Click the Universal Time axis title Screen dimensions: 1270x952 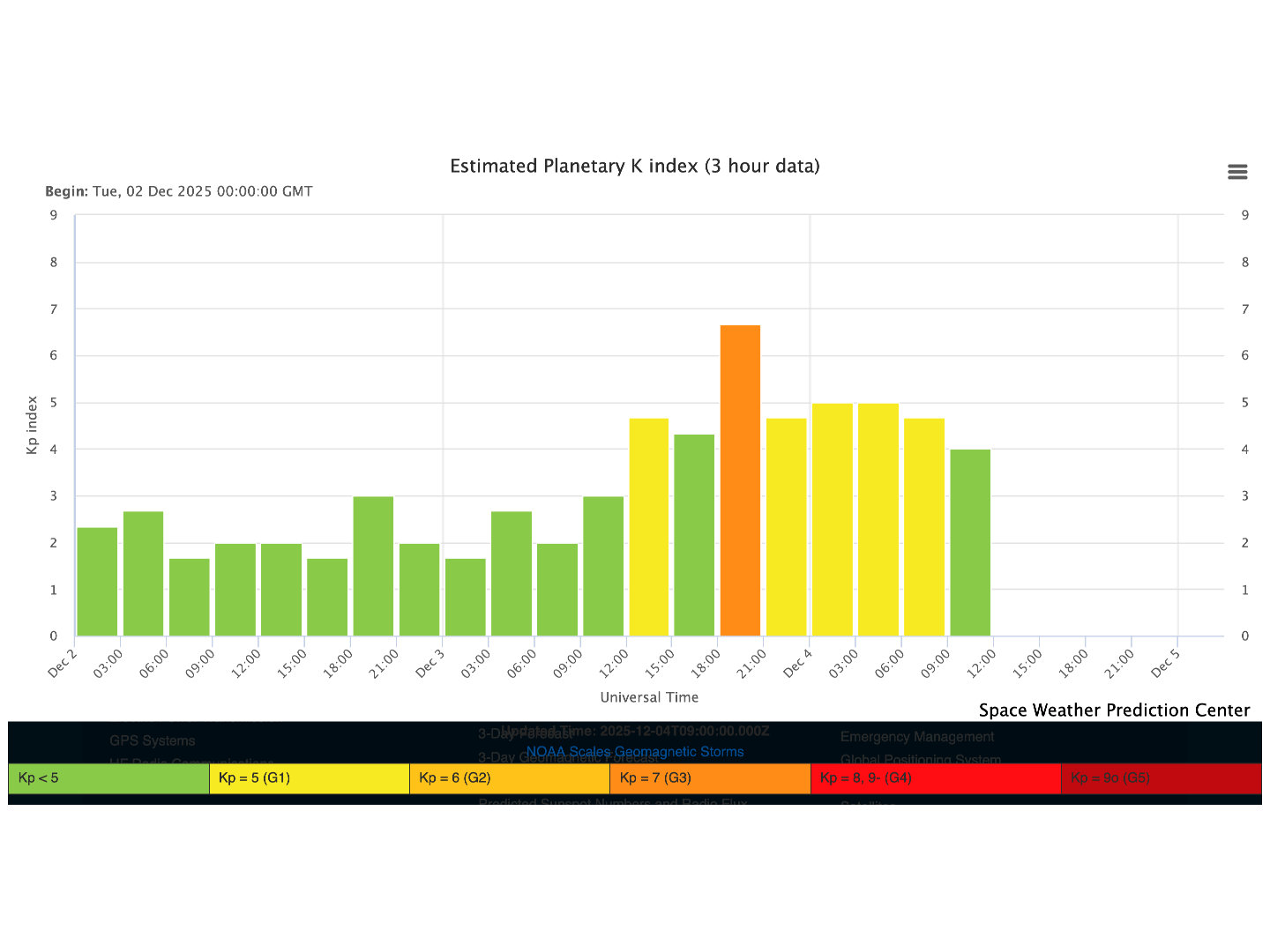pos(649,697)
